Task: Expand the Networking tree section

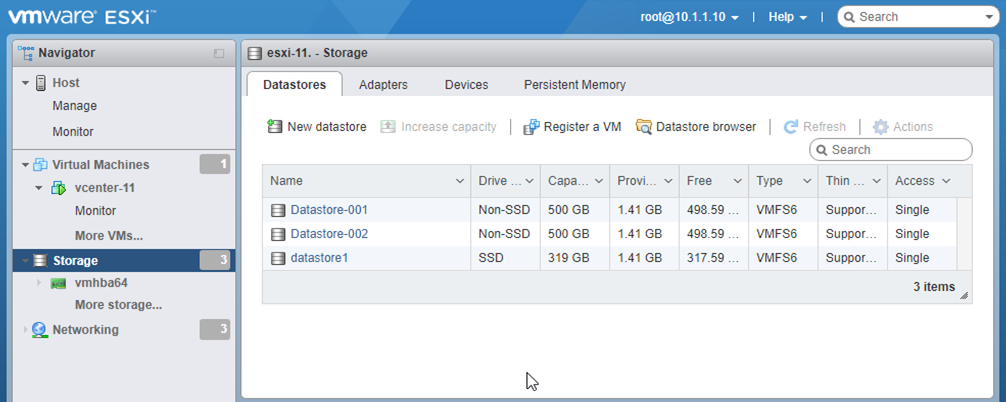Action: pos(25,330)
